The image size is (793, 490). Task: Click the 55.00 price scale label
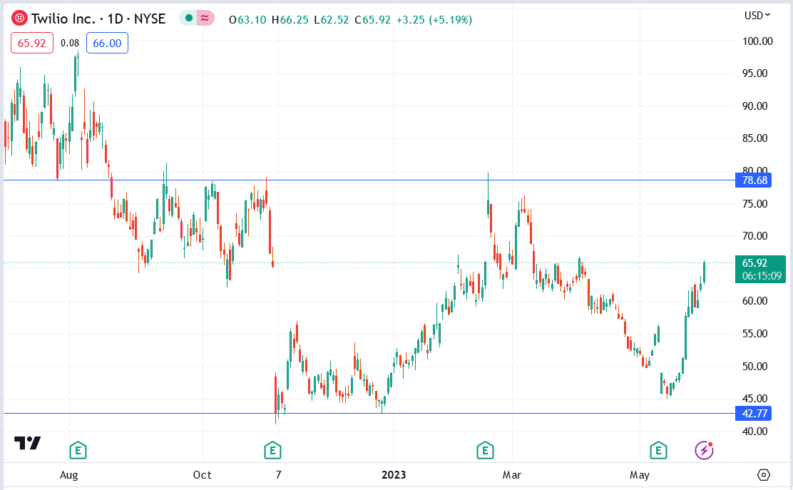click(x=755, y=334)
